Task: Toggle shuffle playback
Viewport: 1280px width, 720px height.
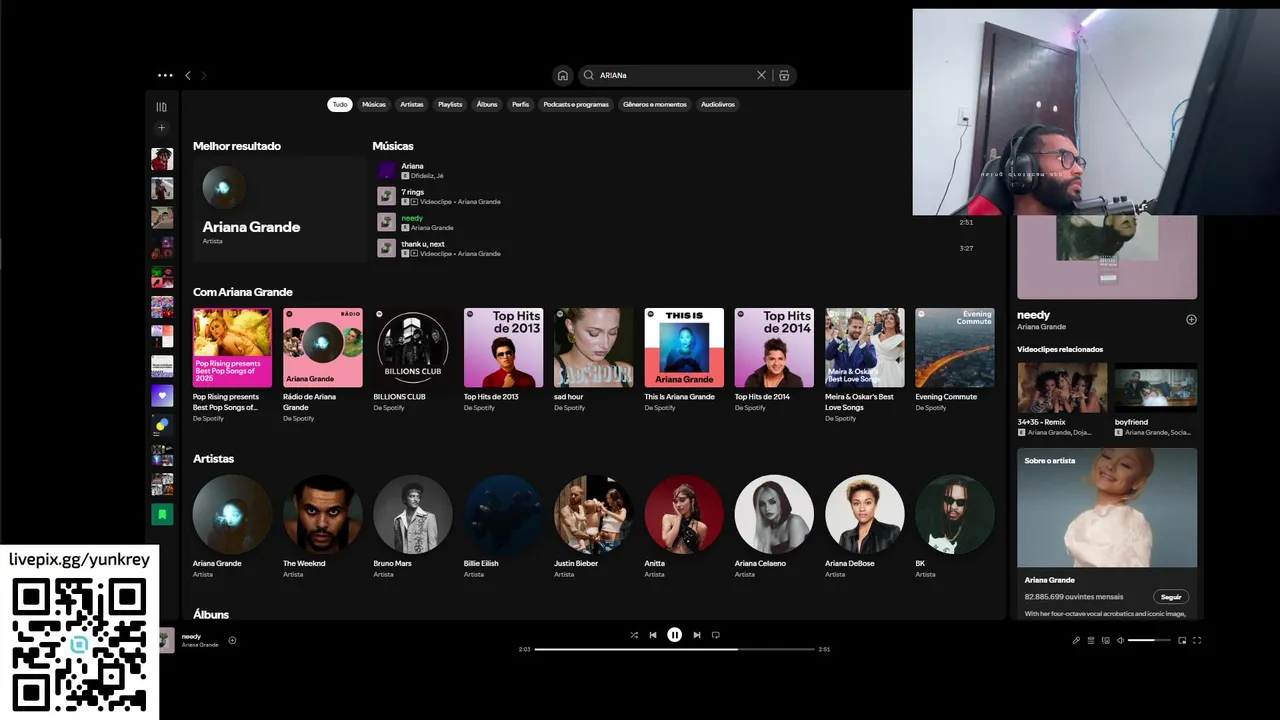Action: coord(634,635)
